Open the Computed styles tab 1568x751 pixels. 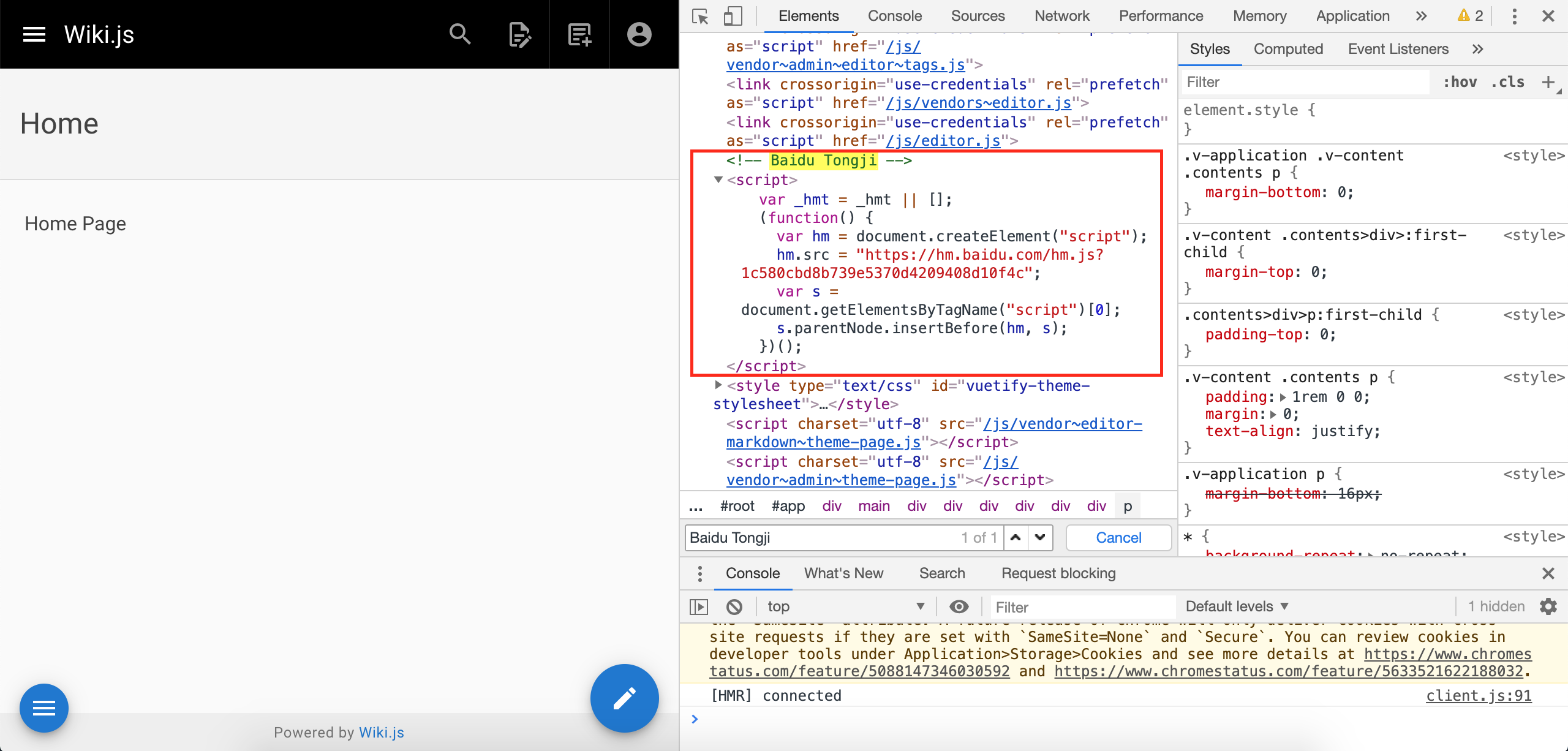coord(1288,49)
